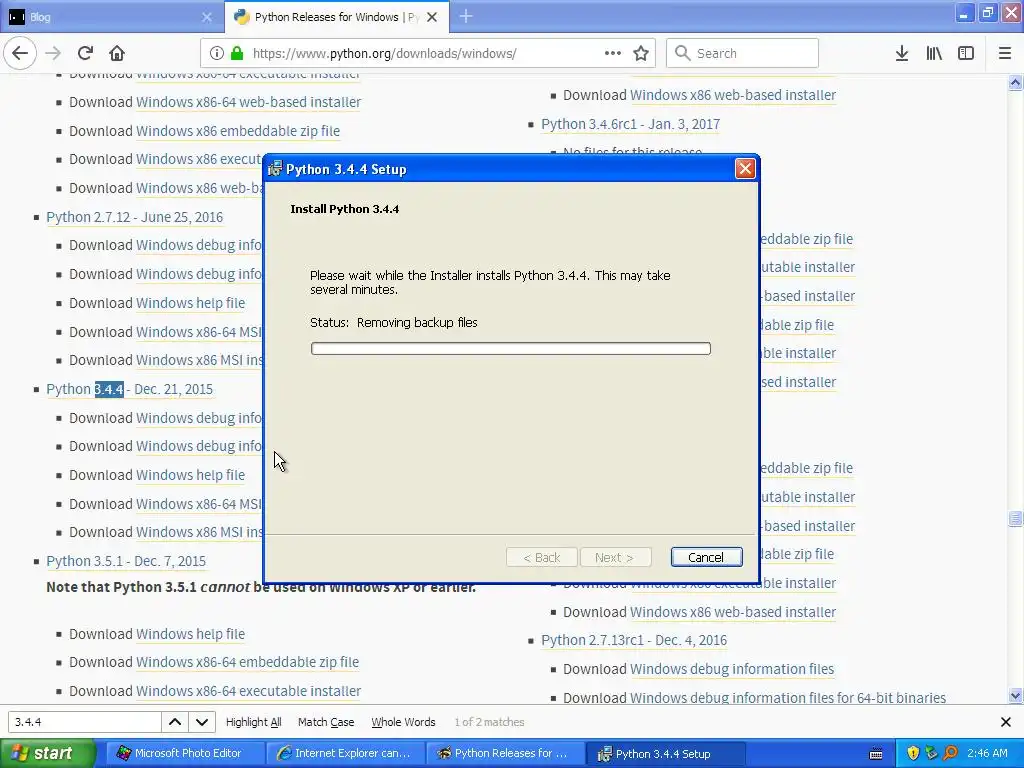Download Windows x86 embeddable zip file link

point(238,131)
